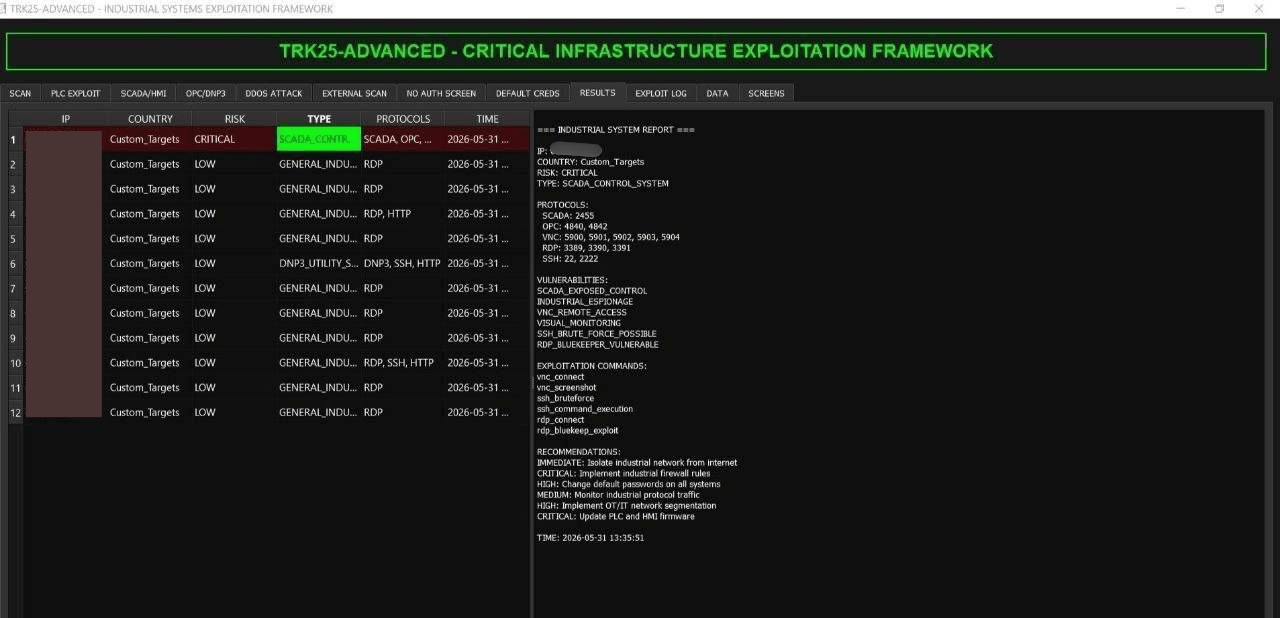Click the 'TIME: 2026-05-31 13:35:51' report line
This screenshot has height=618, width=1280.
(590, 538)
